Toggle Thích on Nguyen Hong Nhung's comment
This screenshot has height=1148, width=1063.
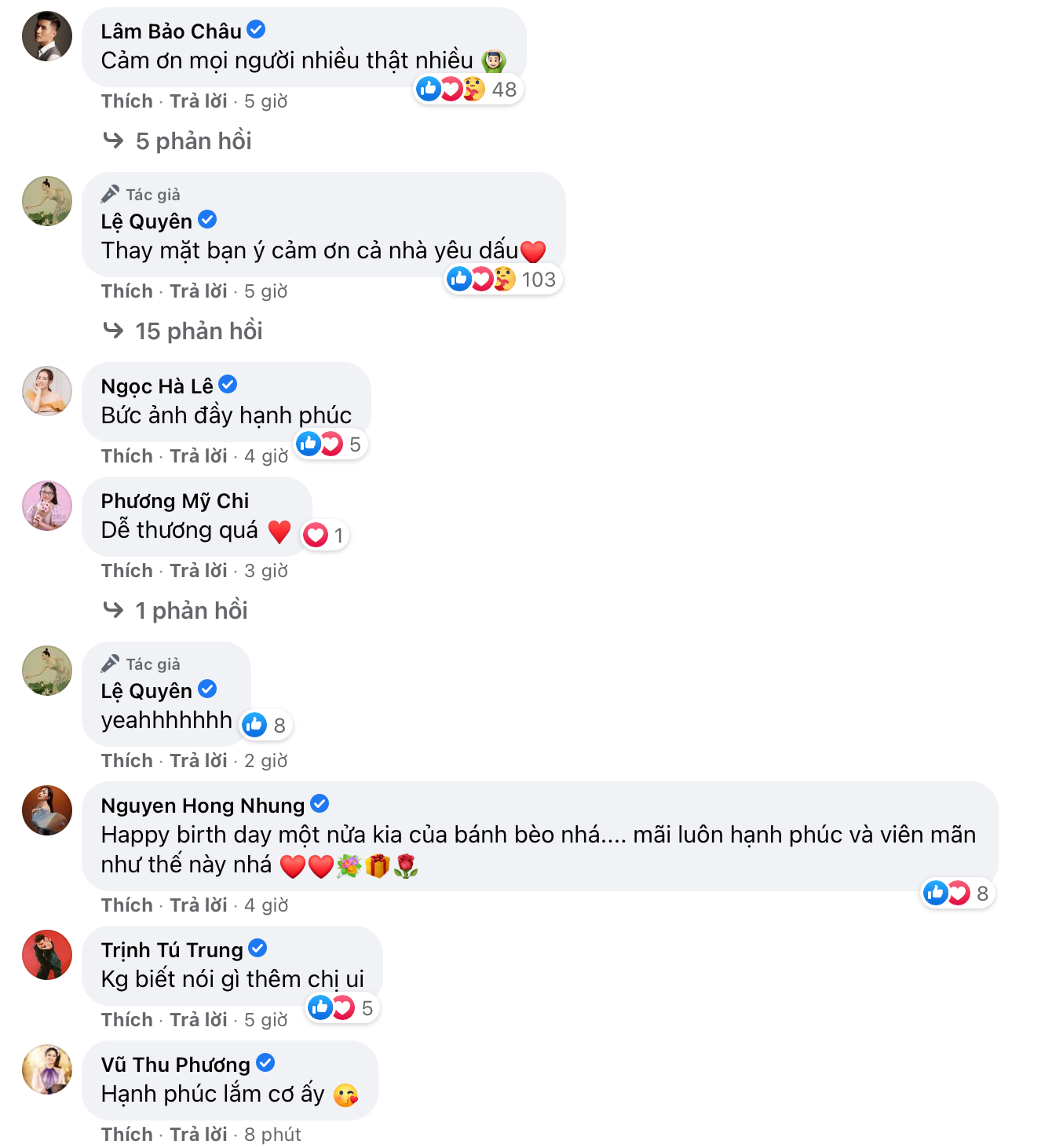pyautogui.click(x=127, y=905)
